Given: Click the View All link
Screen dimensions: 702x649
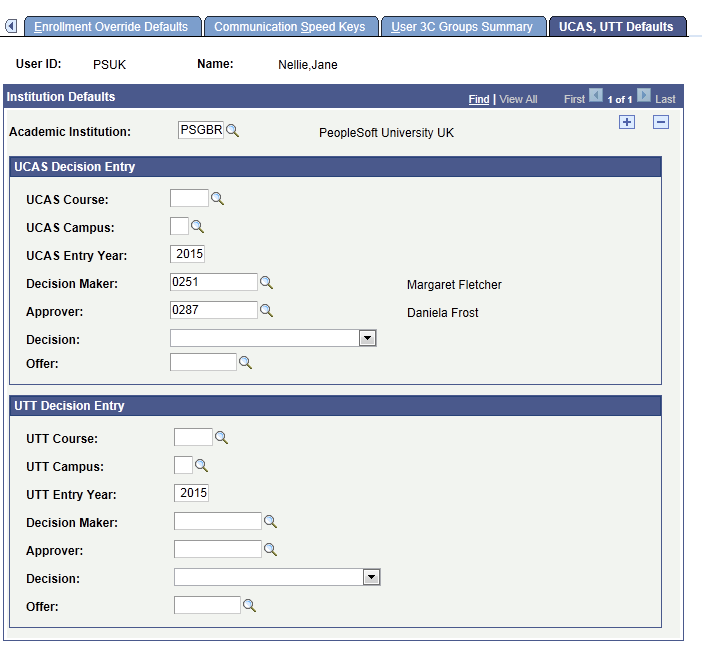Looking at the screenshot, I should click(x=518, y=99).
